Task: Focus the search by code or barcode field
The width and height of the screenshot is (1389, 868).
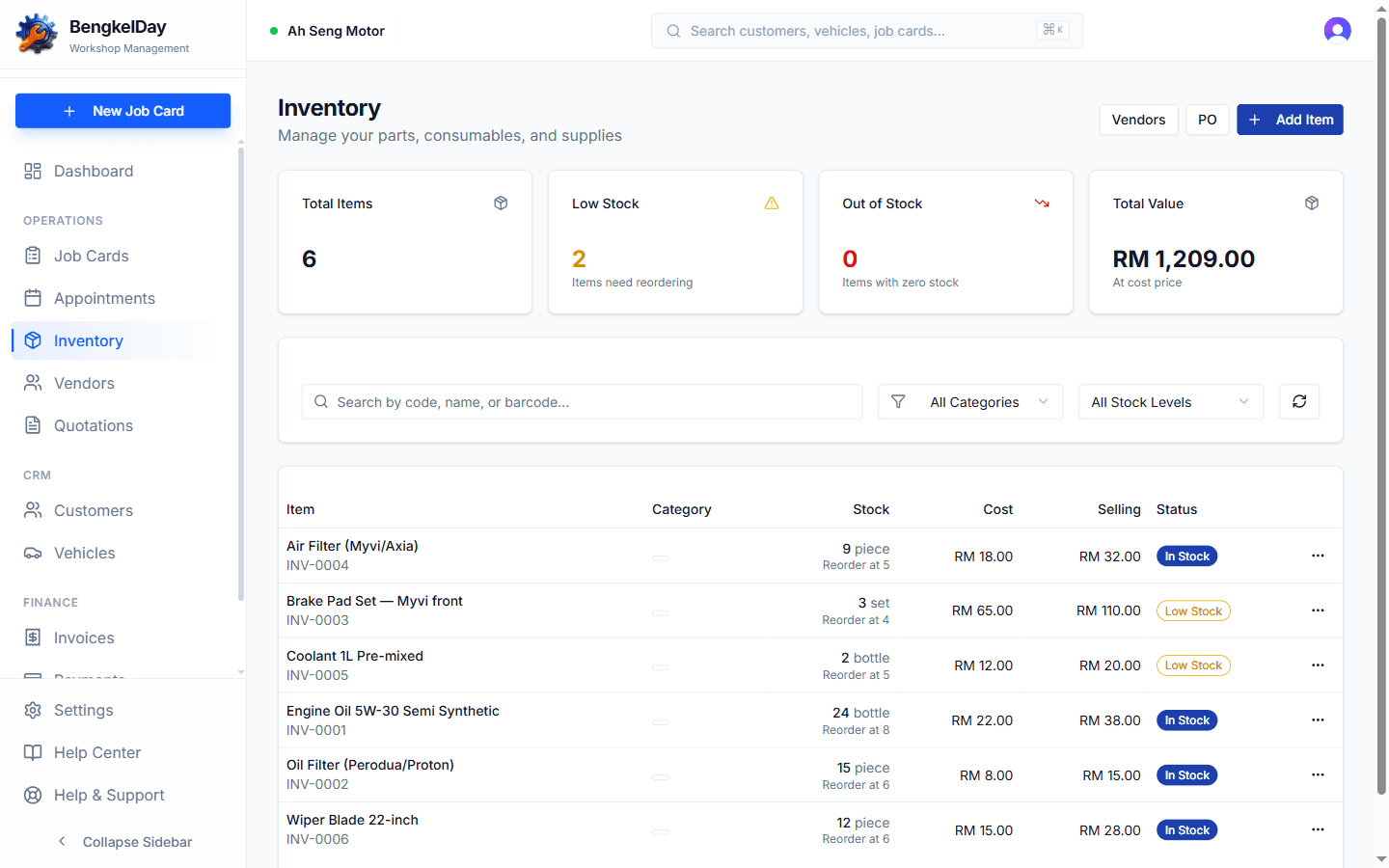Action: pyautogui.click(x=582, y=401)
